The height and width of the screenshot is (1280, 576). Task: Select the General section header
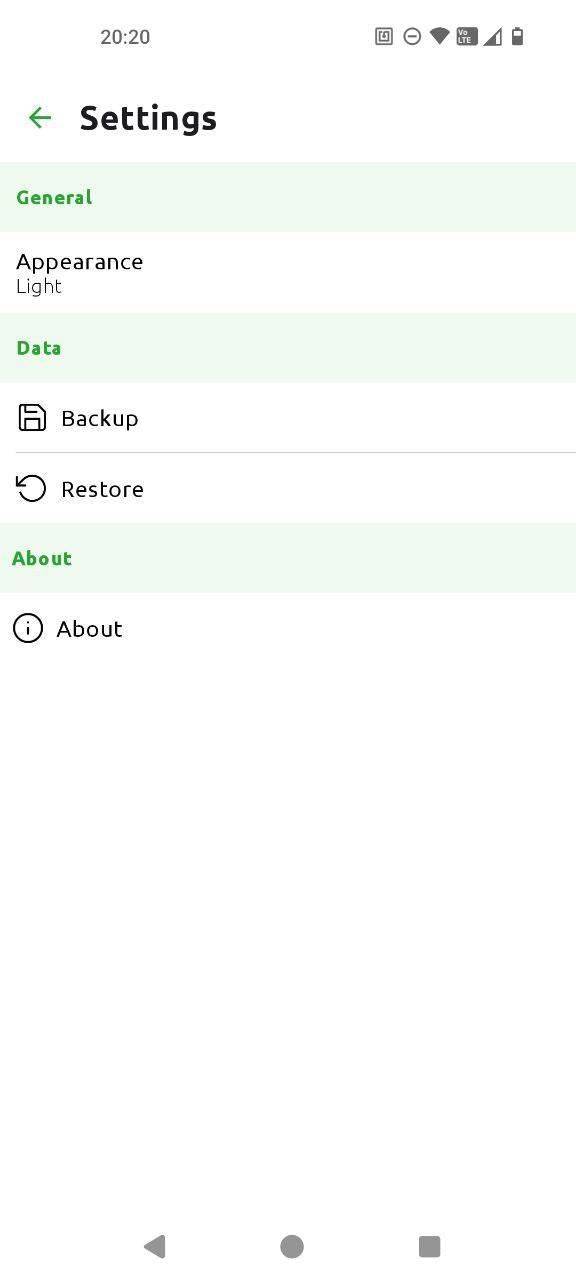click(54, 197)
